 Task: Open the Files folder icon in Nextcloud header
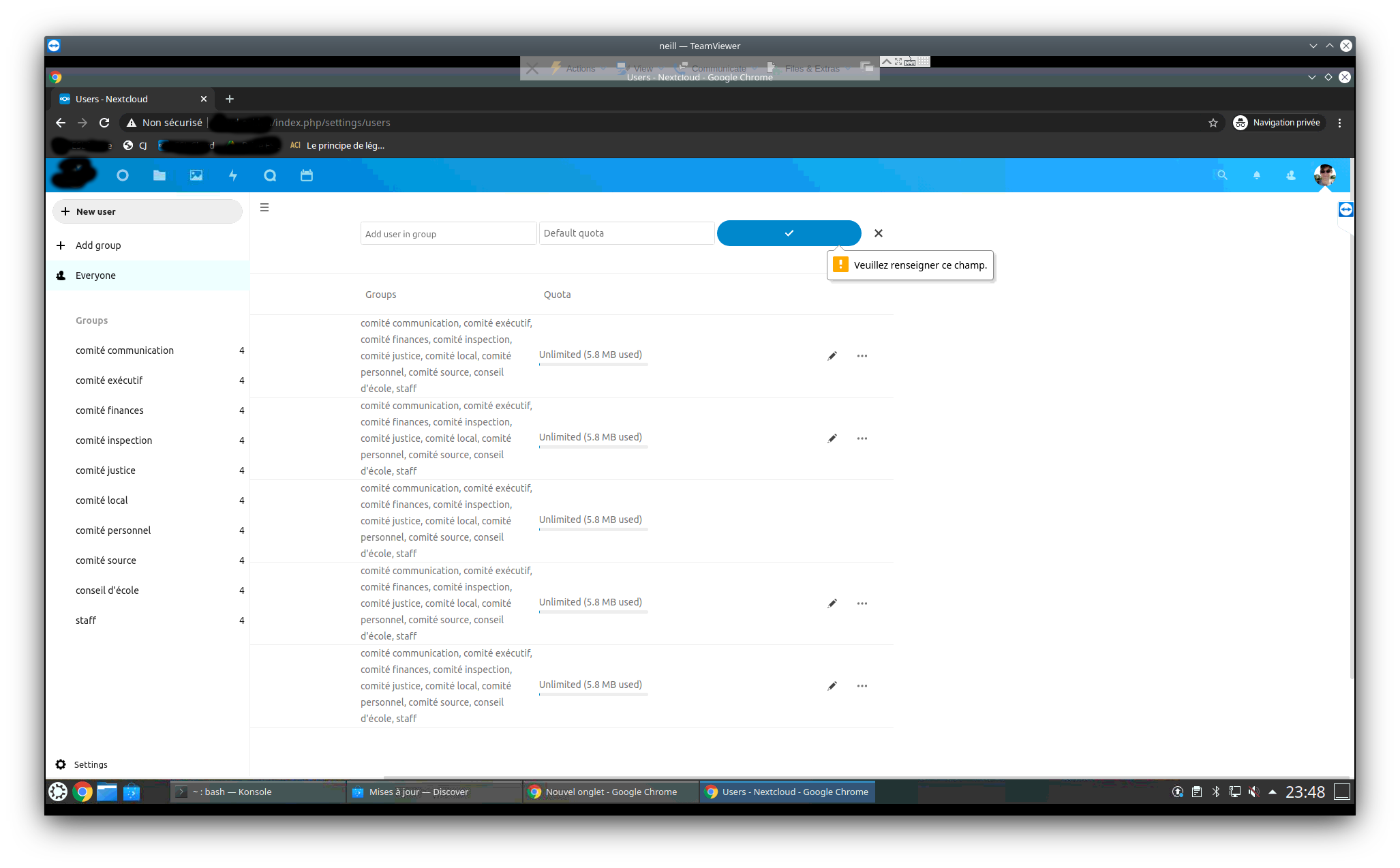coord(159,175)
